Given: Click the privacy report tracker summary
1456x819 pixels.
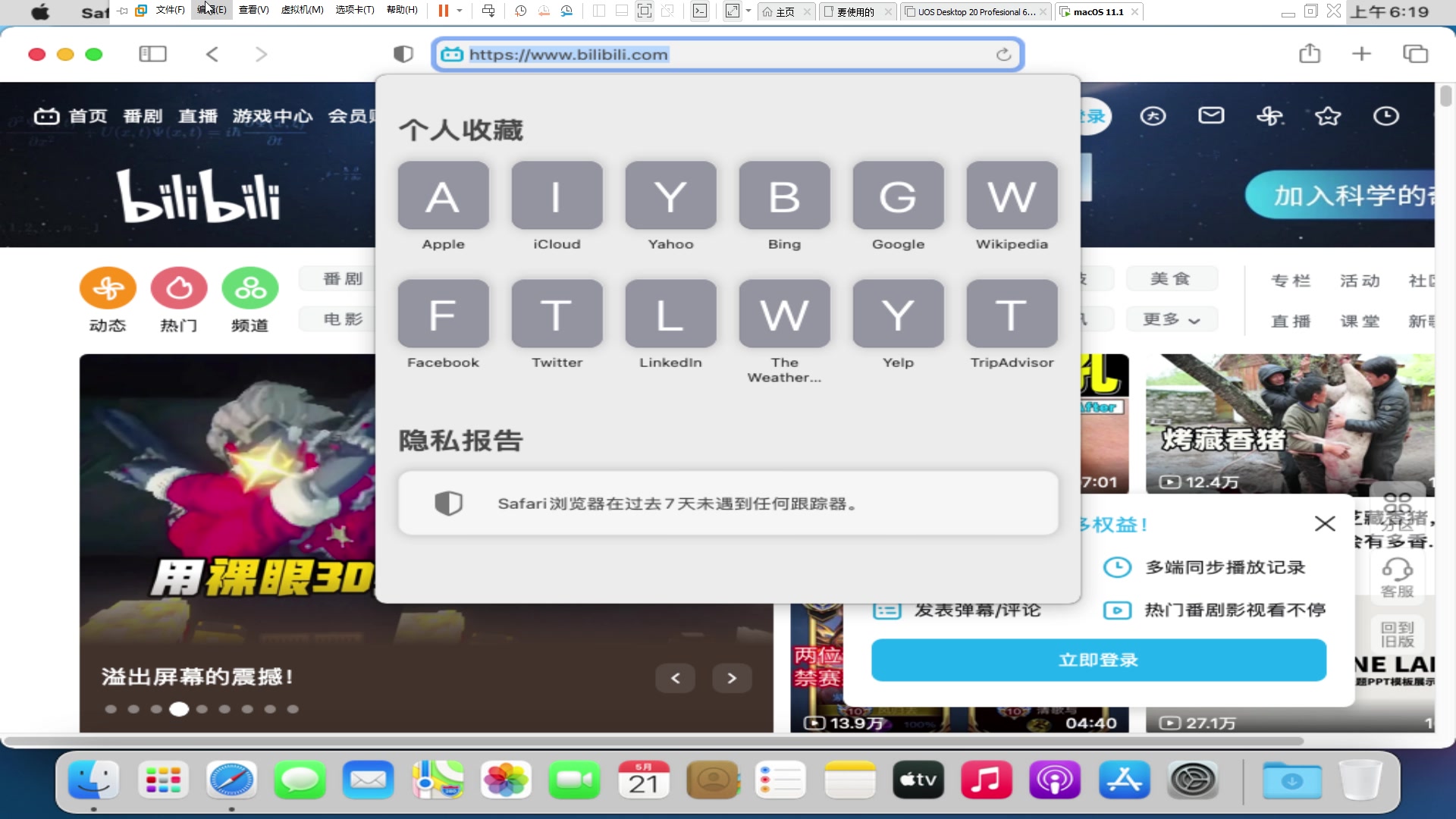Looking at the screenshot, I should pyautogui.click(x=727, y=504).
